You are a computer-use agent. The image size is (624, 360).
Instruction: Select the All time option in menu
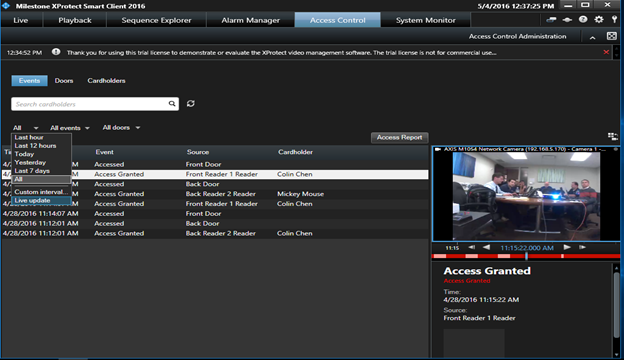click(41, 179)
